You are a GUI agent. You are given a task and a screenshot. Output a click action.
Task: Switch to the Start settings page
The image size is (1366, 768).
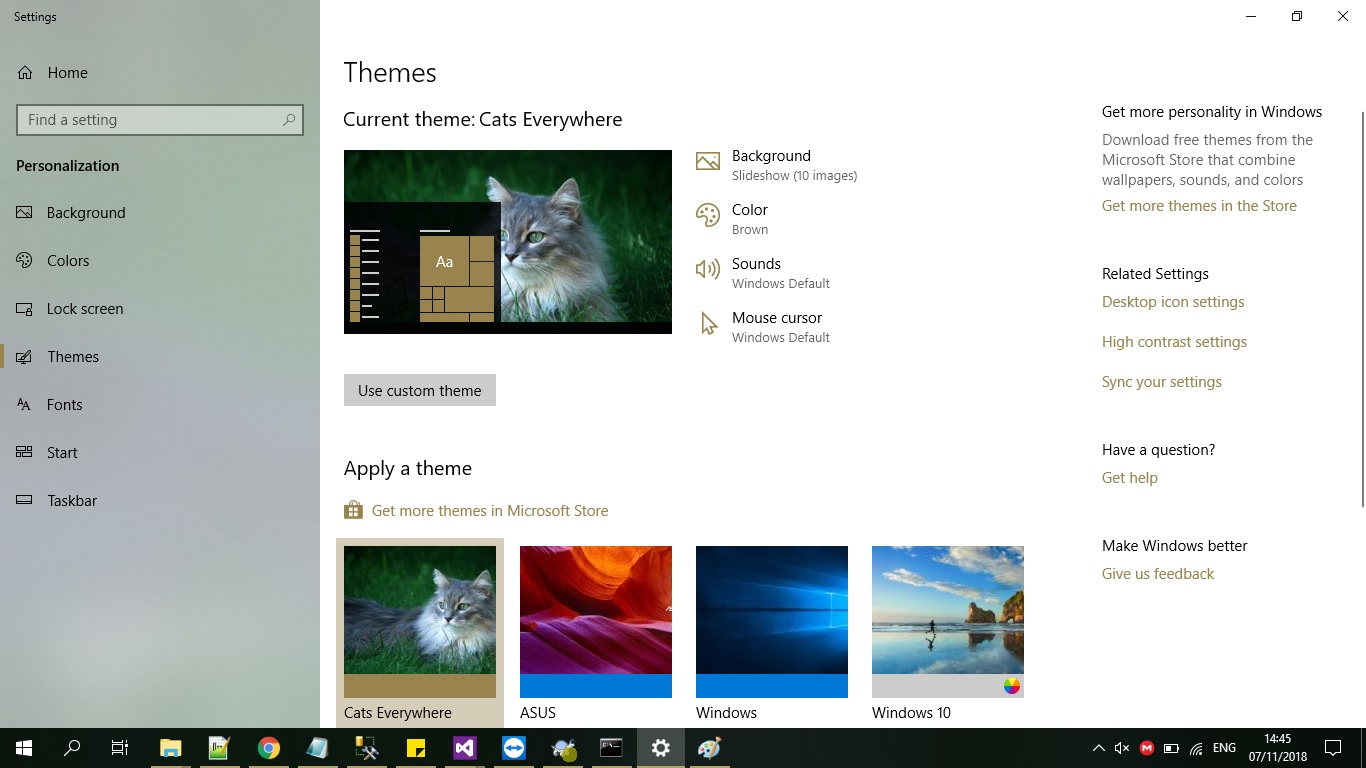[x=62, y=452]
